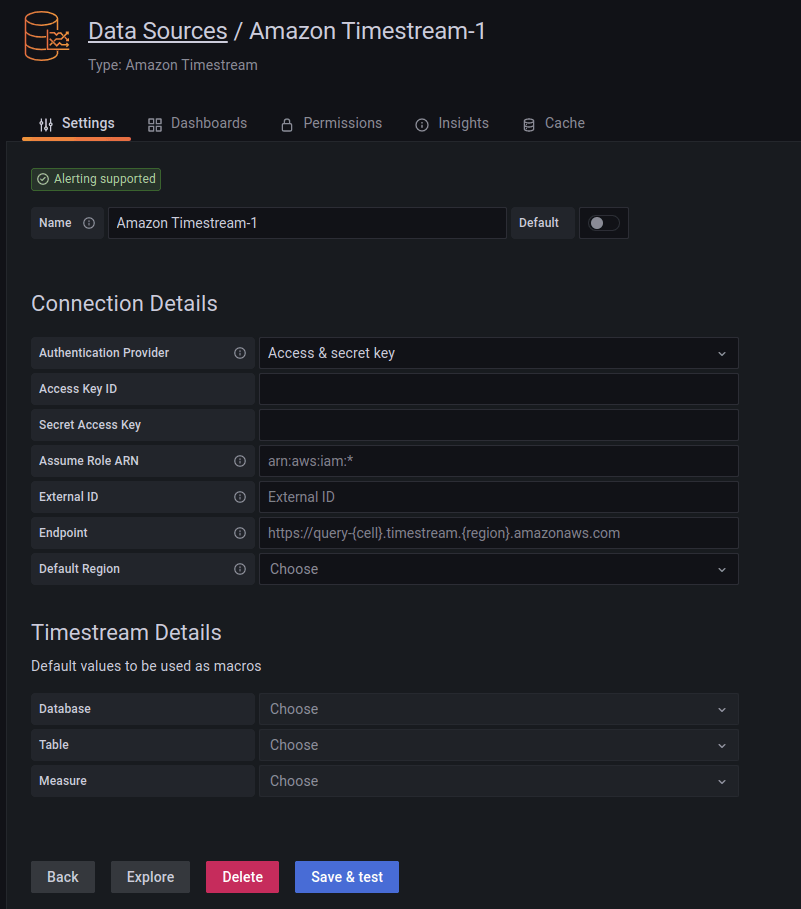The image size is (801, 909).
Task: Click the Save & test button
Action: point(347,877)
